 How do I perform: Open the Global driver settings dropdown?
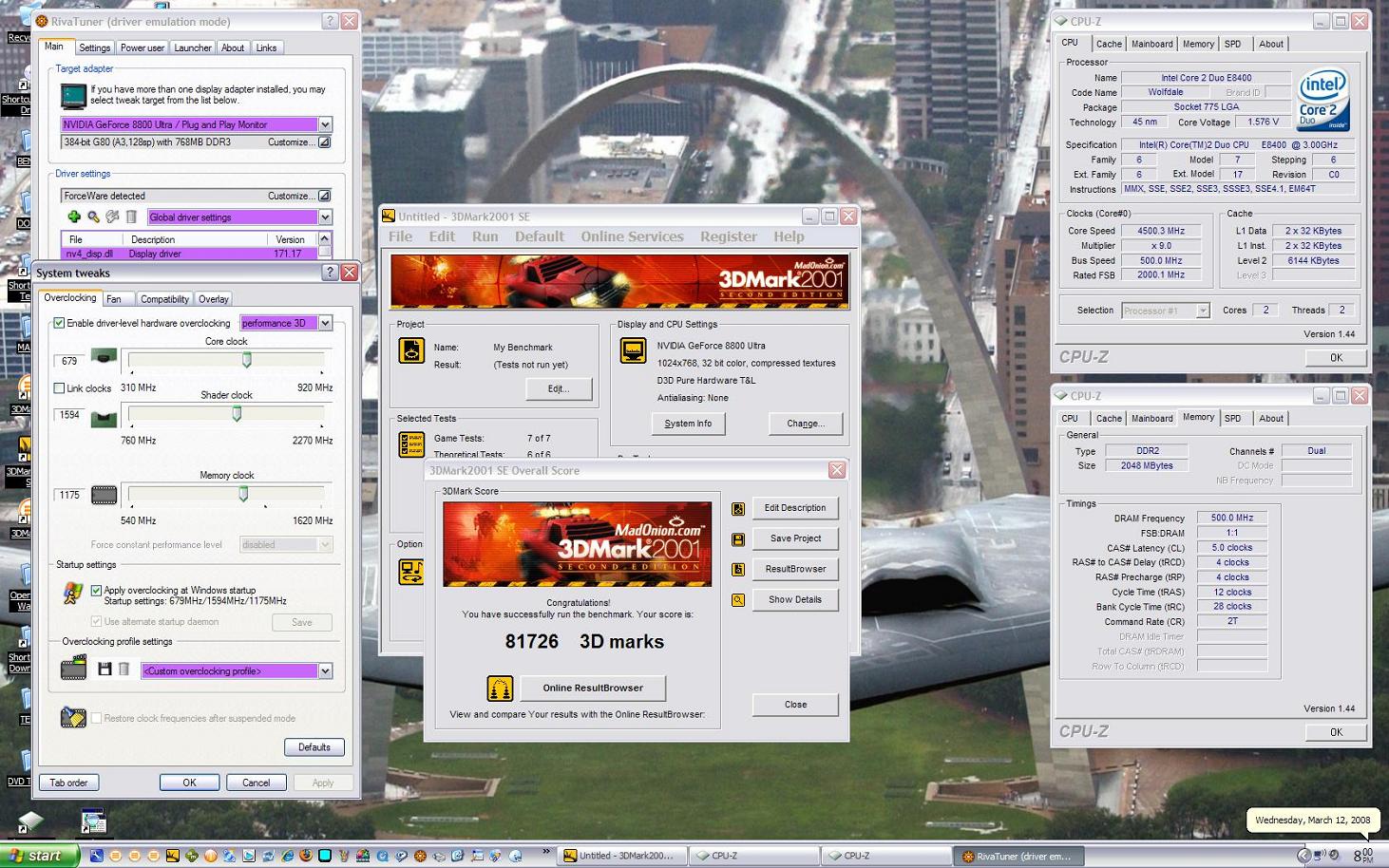[325, 217]
